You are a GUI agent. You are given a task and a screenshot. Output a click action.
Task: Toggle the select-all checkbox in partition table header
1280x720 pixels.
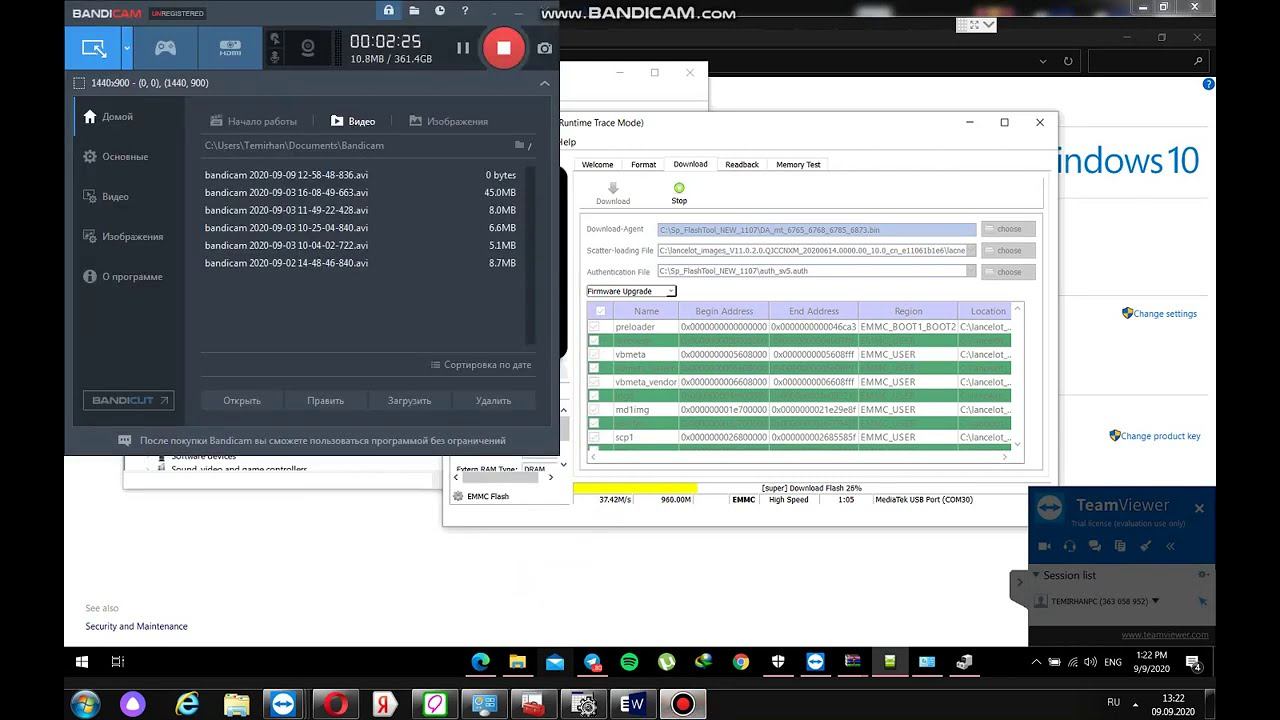(x=600, y=311)
